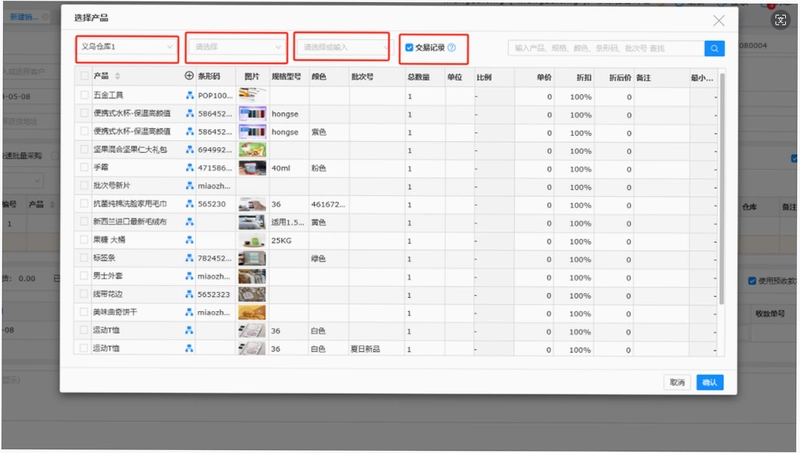
Task: Tick the checkbox for 果糖 大桶
Action: tap(84, 239)
